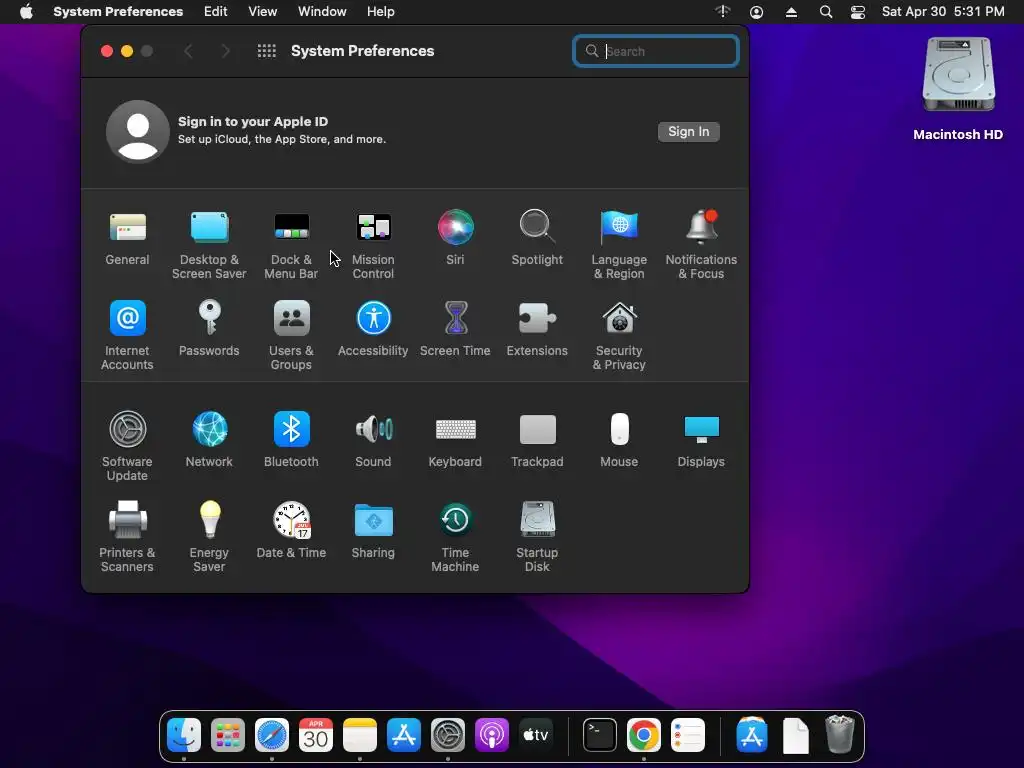Click the menu bar clock
The height and width of the screenshot is (768, 1024).
click(x=943, y=12)
